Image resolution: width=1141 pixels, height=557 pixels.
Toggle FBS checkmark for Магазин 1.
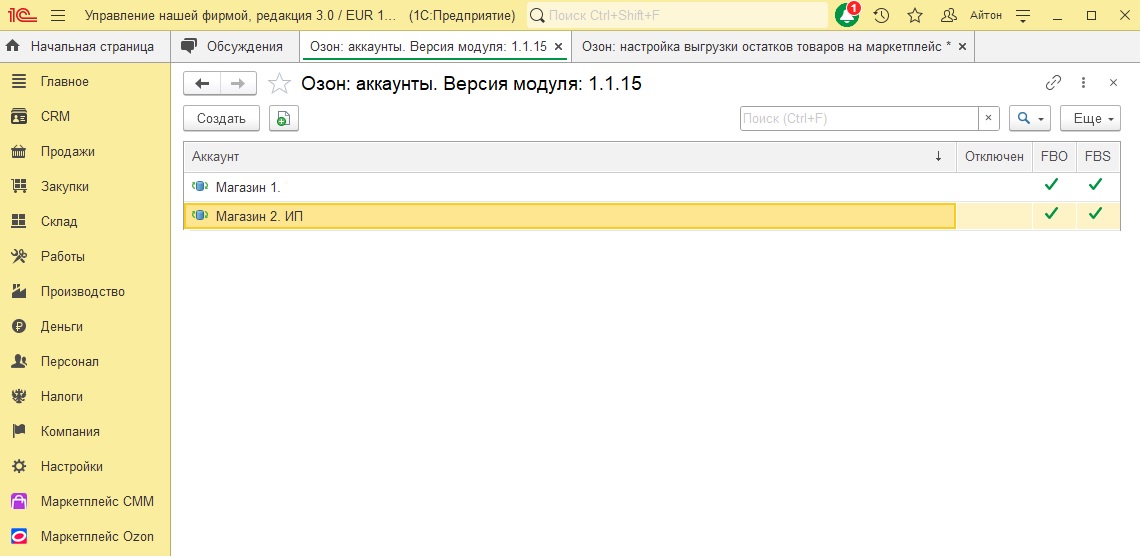[x=1096, y=185]
